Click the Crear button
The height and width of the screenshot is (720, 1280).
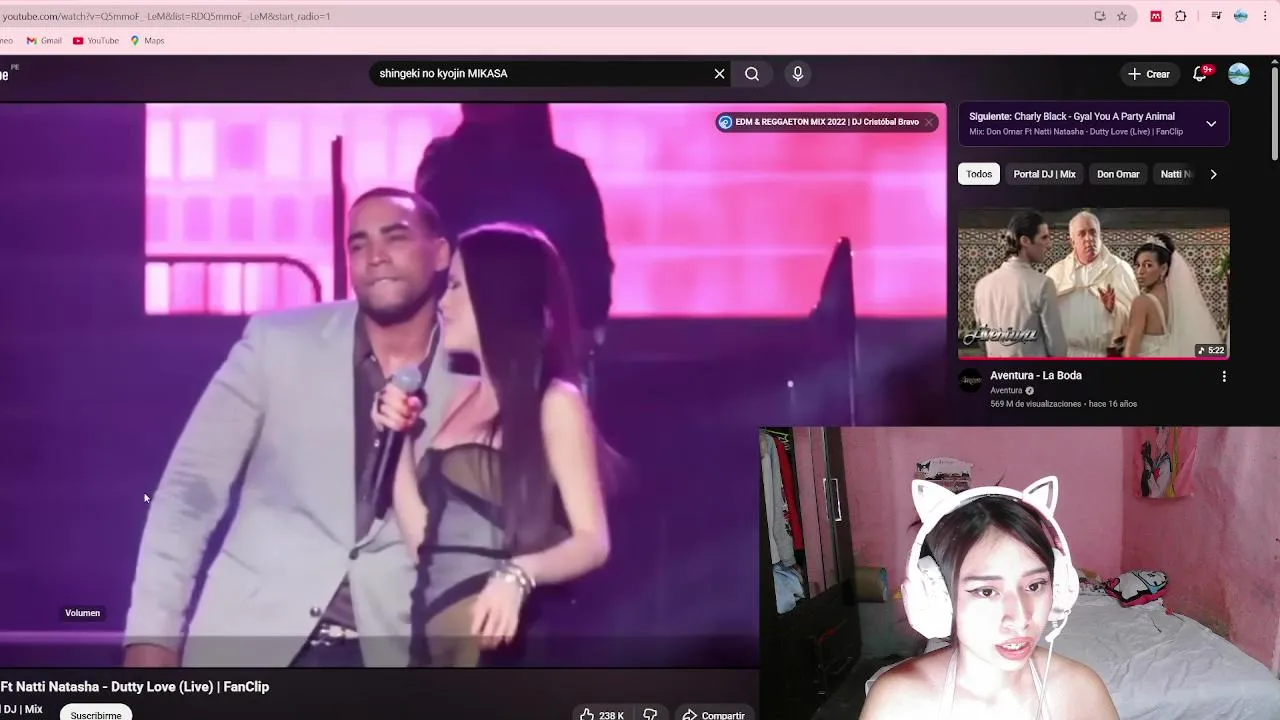pos(1148,74)
